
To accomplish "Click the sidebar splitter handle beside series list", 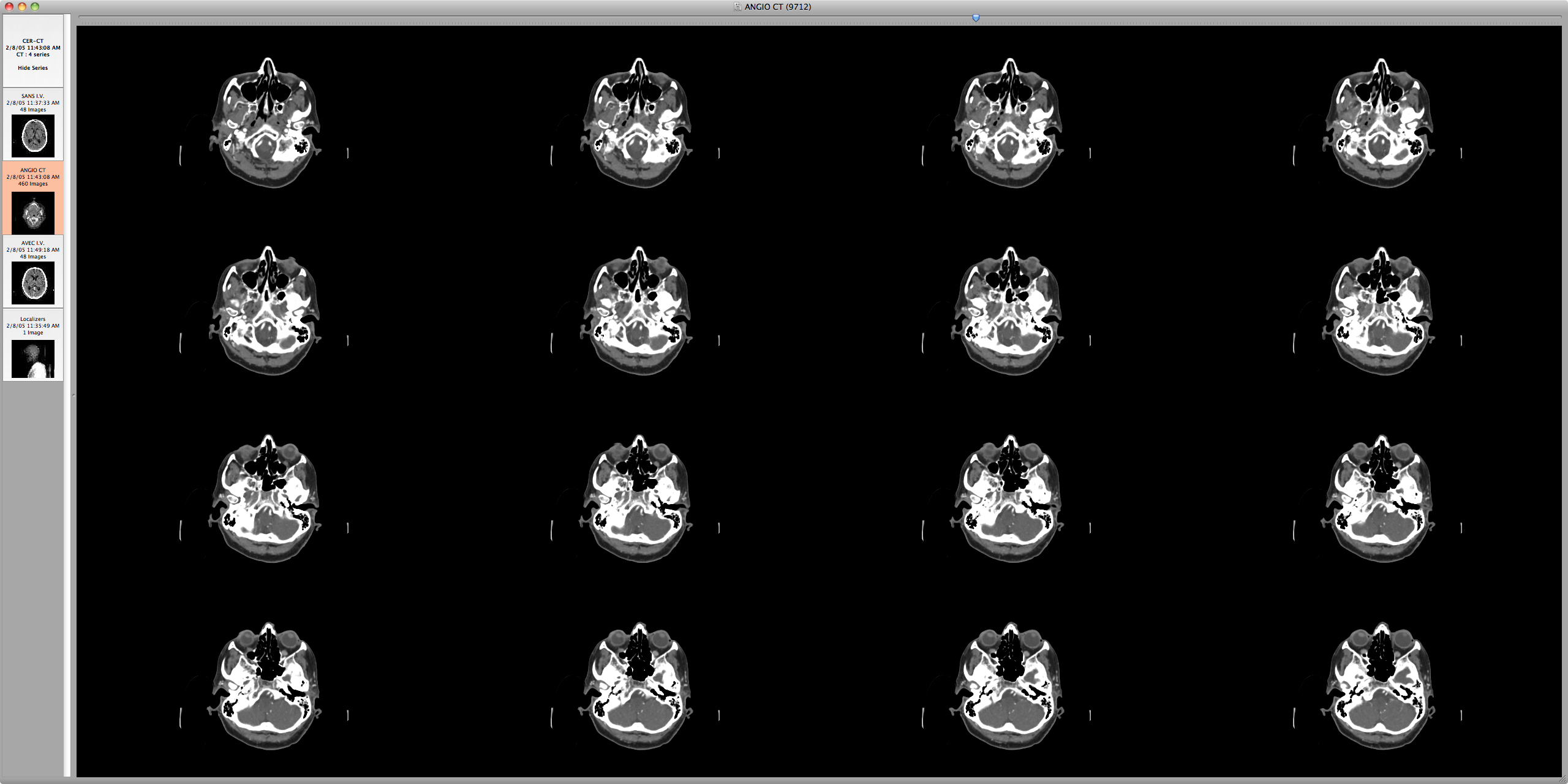I will [73, 395].
